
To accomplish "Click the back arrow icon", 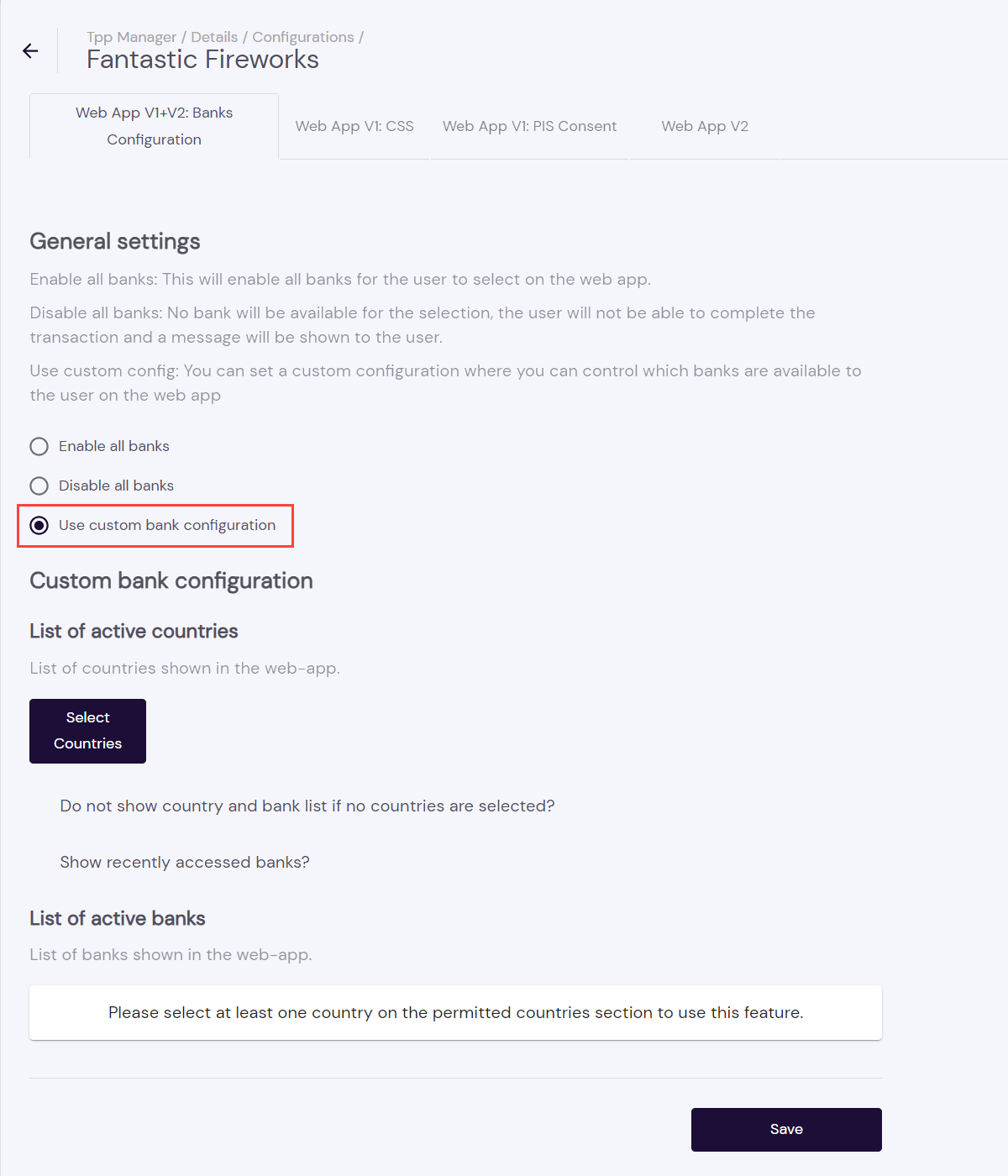I will point(30,51).
